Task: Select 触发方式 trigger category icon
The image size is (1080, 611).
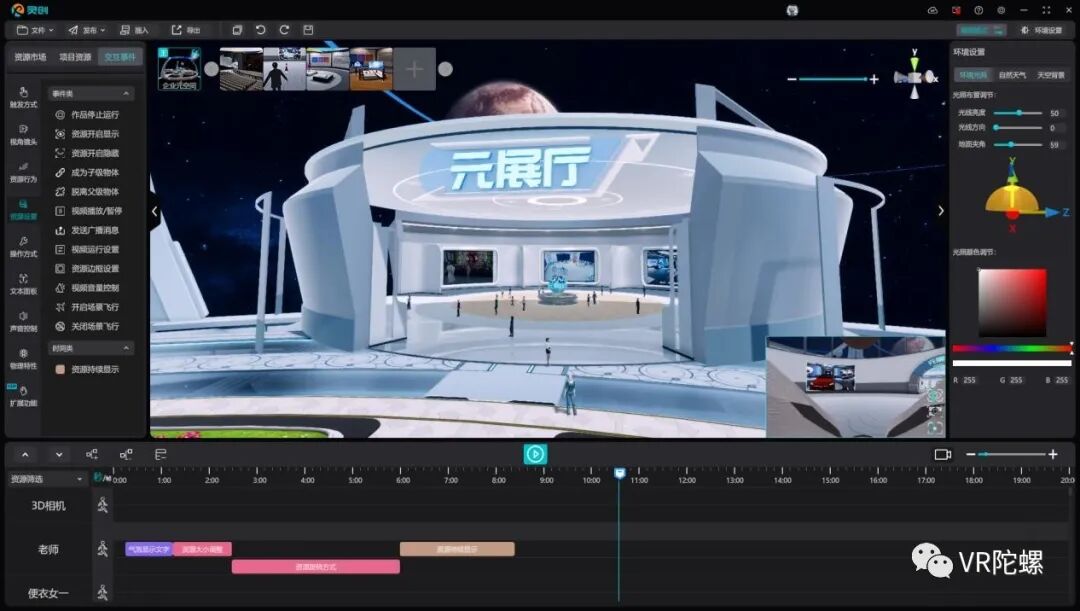Action: 23,97
